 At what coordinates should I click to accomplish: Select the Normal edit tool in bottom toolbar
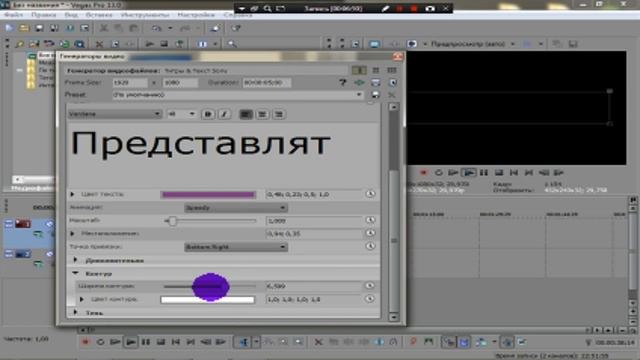244,342
